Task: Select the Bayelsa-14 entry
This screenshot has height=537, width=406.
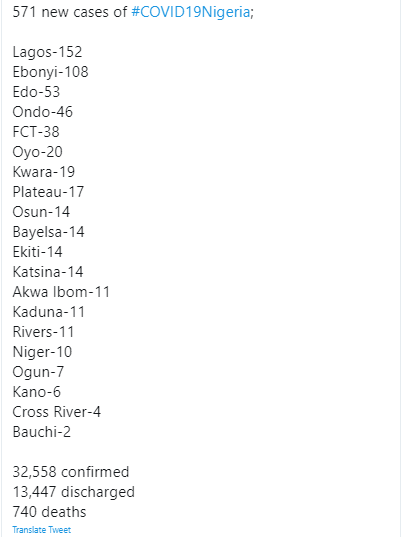Action: click(x=48, y=232)
